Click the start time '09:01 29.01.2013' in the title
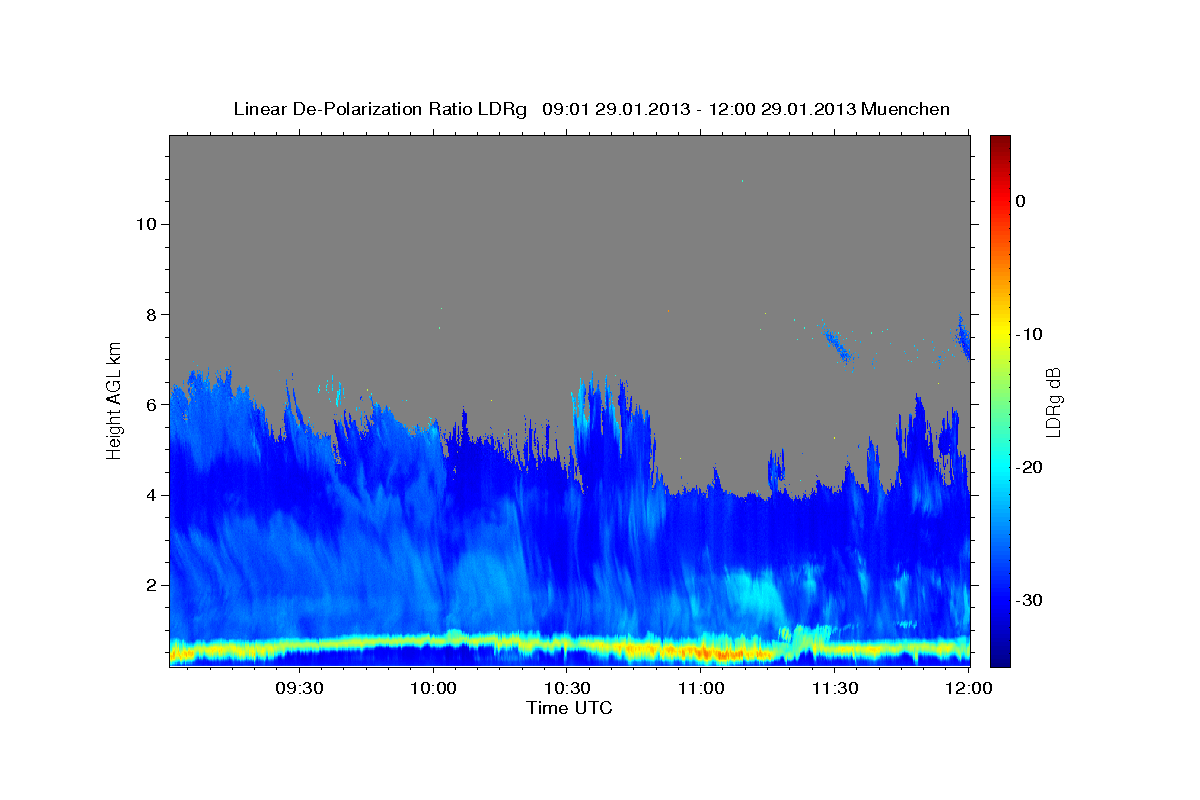Viewport: 1200px width, 800px height. [x=616, y=109]
